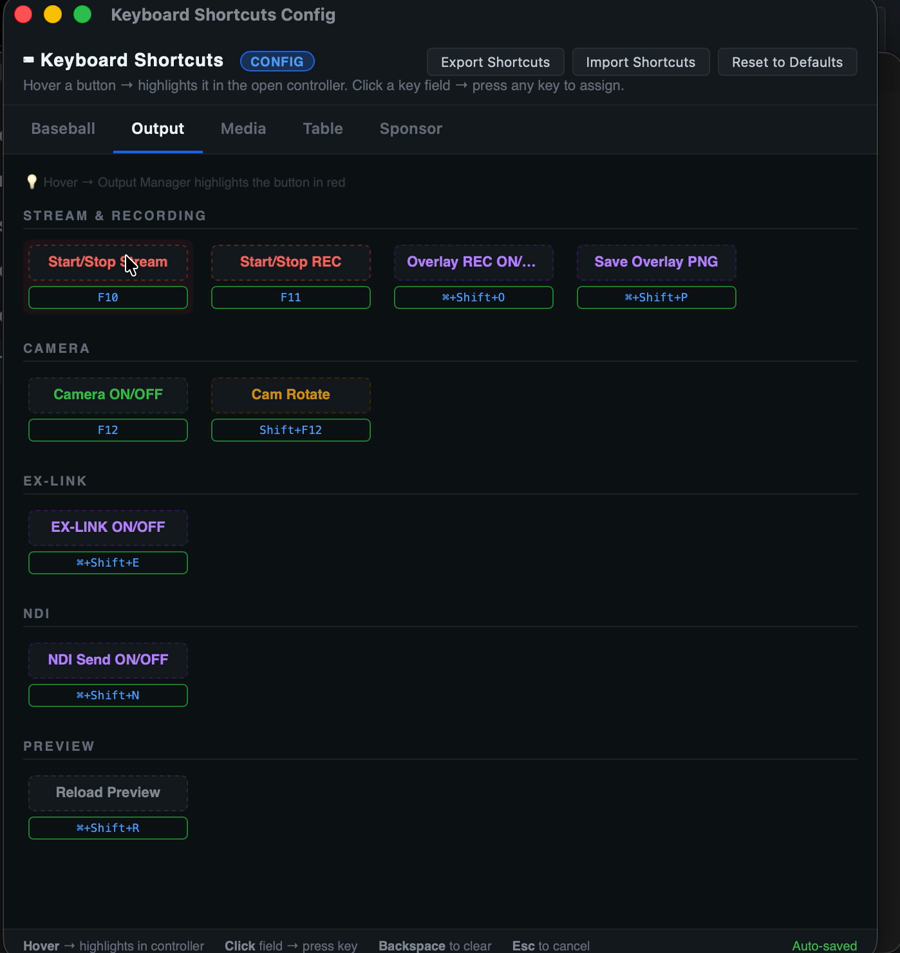Click Import Shortcuts button
The height and width of the screenshot is (953, 900).
point(641,62)
